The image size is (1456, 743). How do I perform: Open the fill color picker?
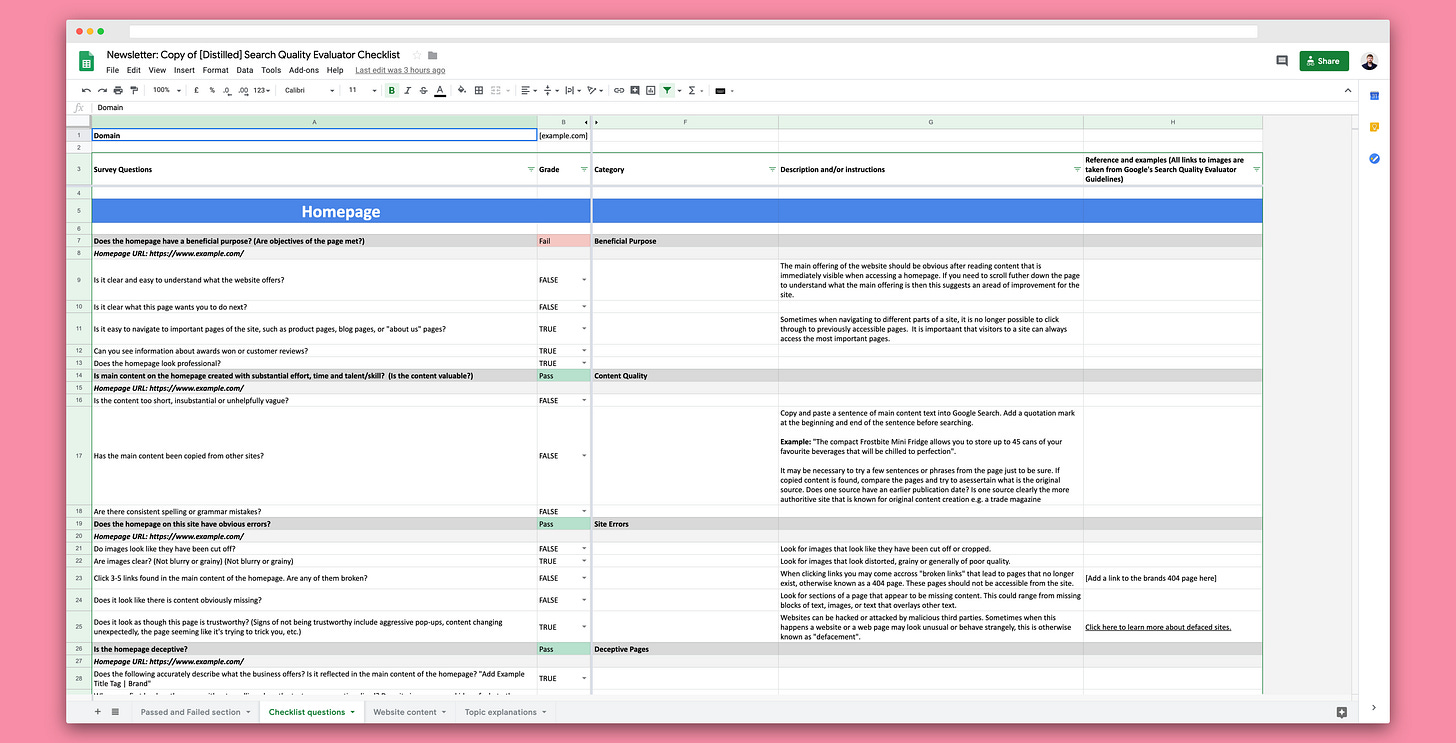click(x=462, y=90)
